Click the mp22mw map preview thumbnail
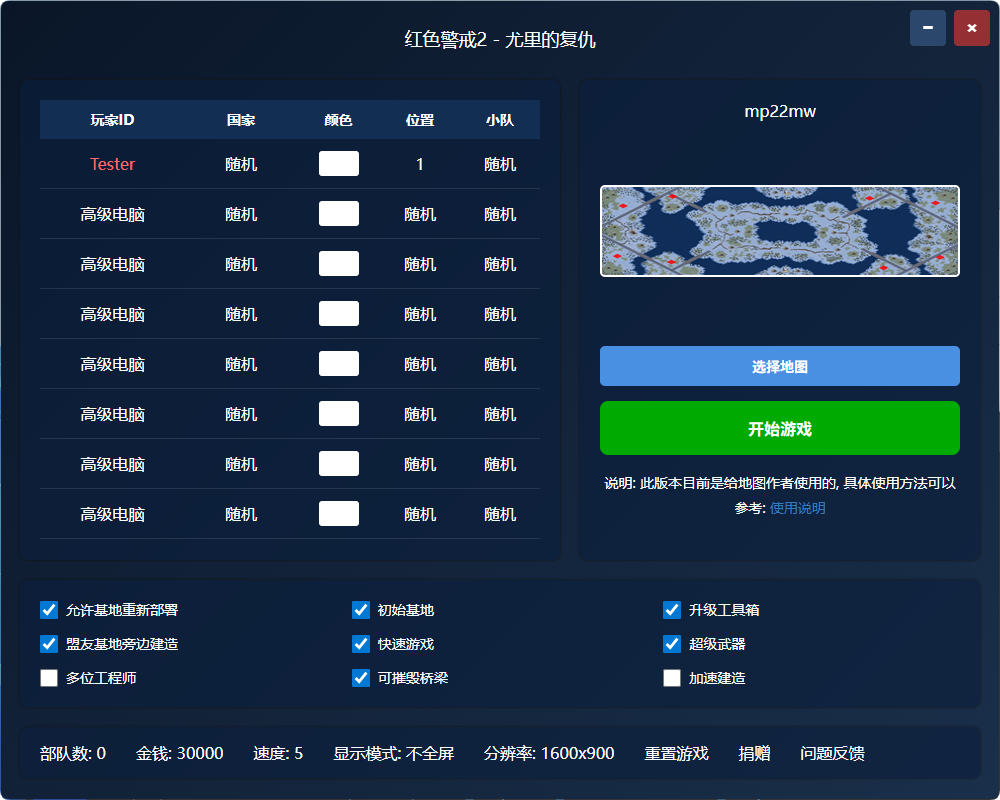The height and width of the screenshot is (800, 1000). (779, 231)
